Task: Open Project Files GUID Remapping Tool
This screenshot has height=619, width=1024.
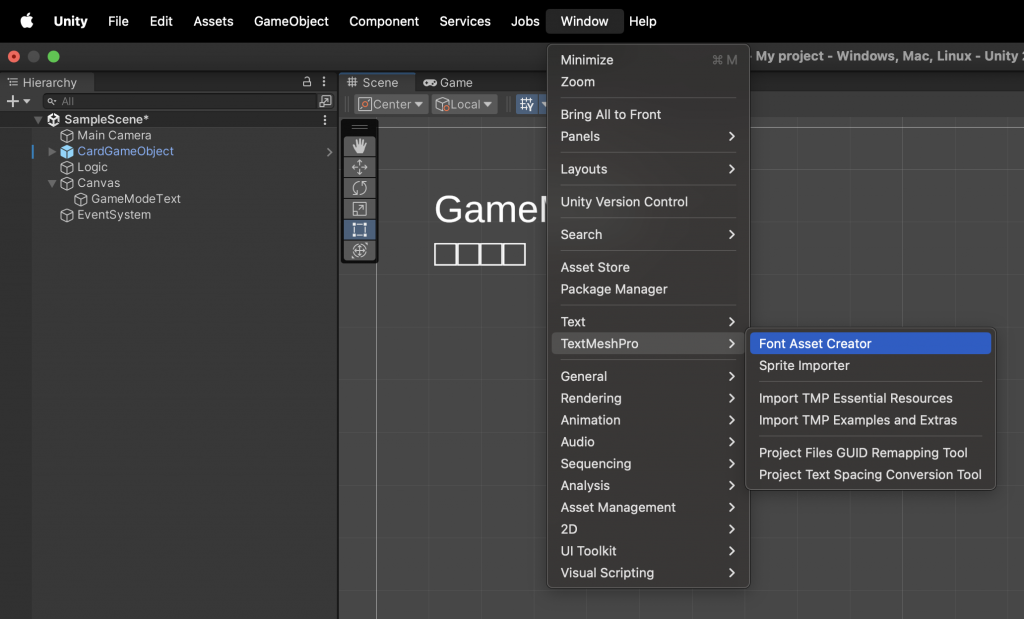Action: 870,452
